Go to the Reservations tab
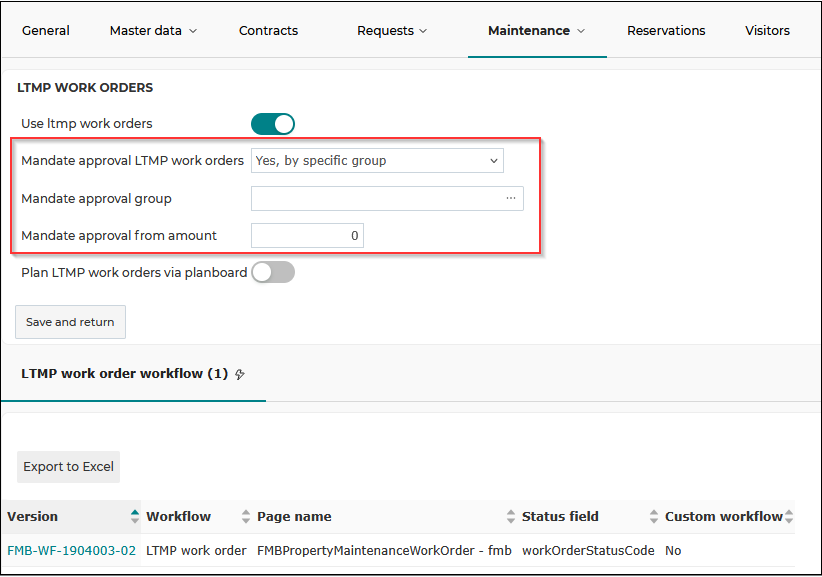 point(666,31)
